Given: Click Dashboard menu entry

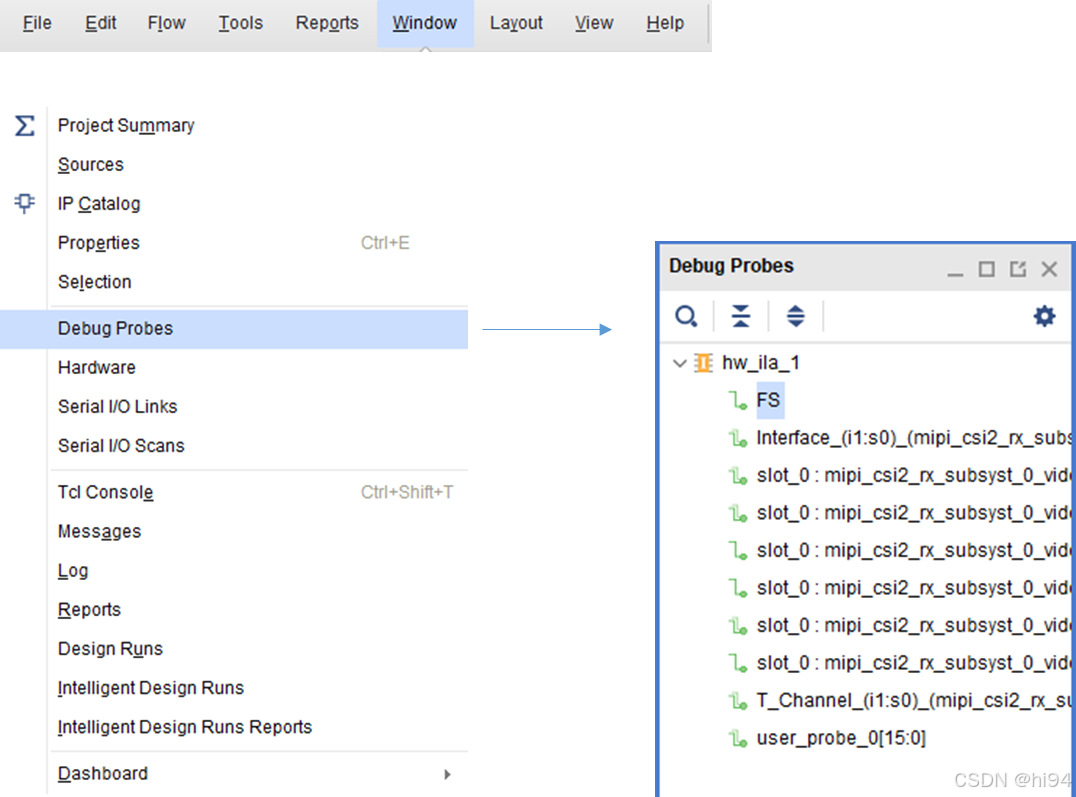Looking at the screenshot, I should (x=103, y=774).
